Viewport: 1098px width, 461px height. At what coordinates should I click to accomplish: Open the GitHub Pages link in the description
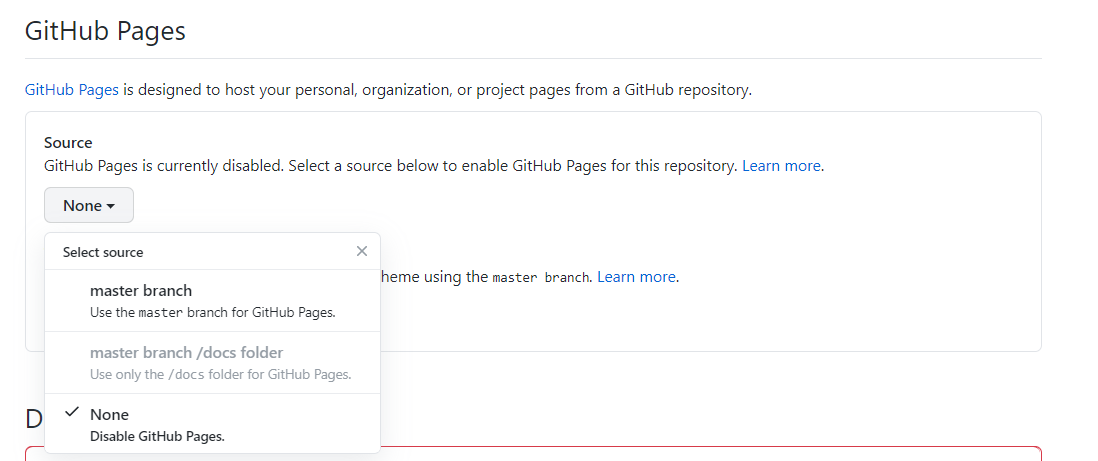pos(71,90)
